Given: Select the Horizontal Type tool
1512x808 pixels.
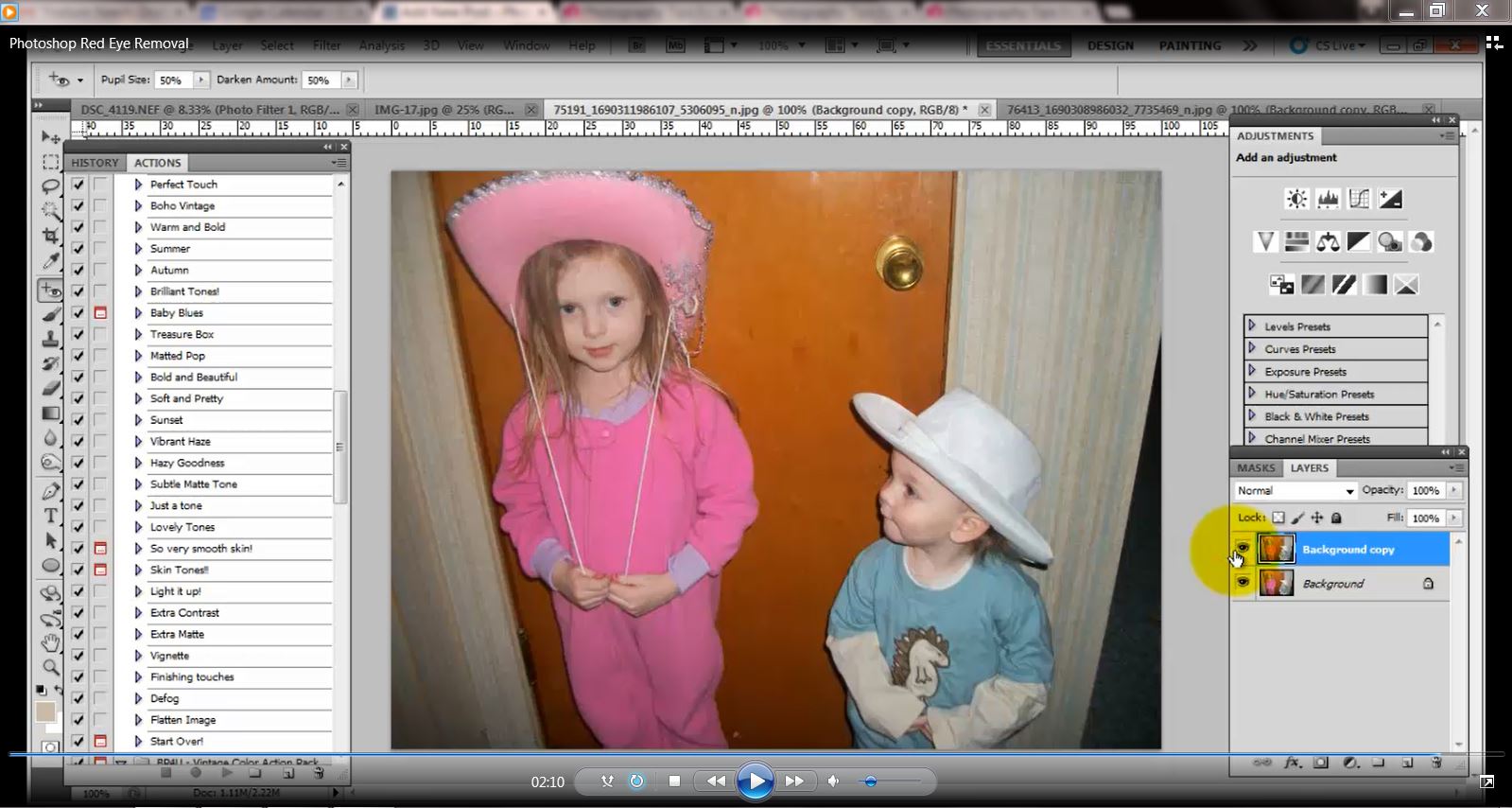Looking at the screenshot, I should (x=50, y=516).
